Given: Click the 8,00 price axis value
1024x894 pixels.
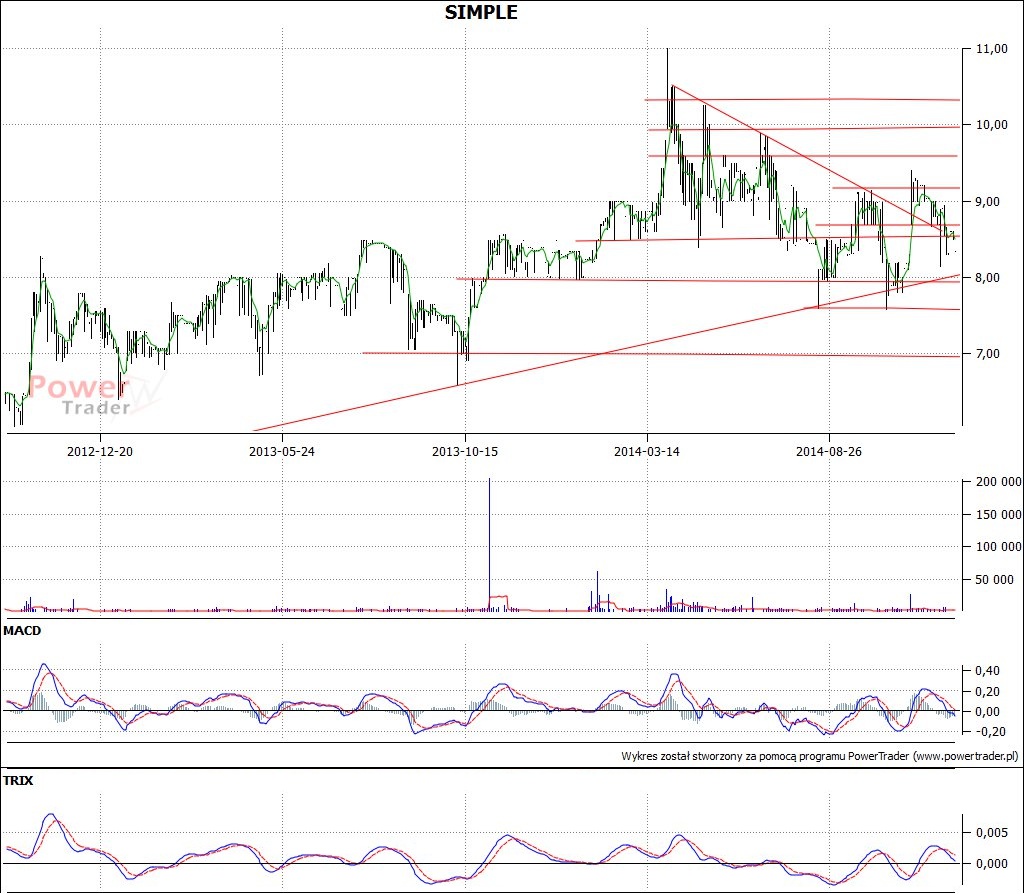Looking at the screenshot, I should (x=987, y=278).
